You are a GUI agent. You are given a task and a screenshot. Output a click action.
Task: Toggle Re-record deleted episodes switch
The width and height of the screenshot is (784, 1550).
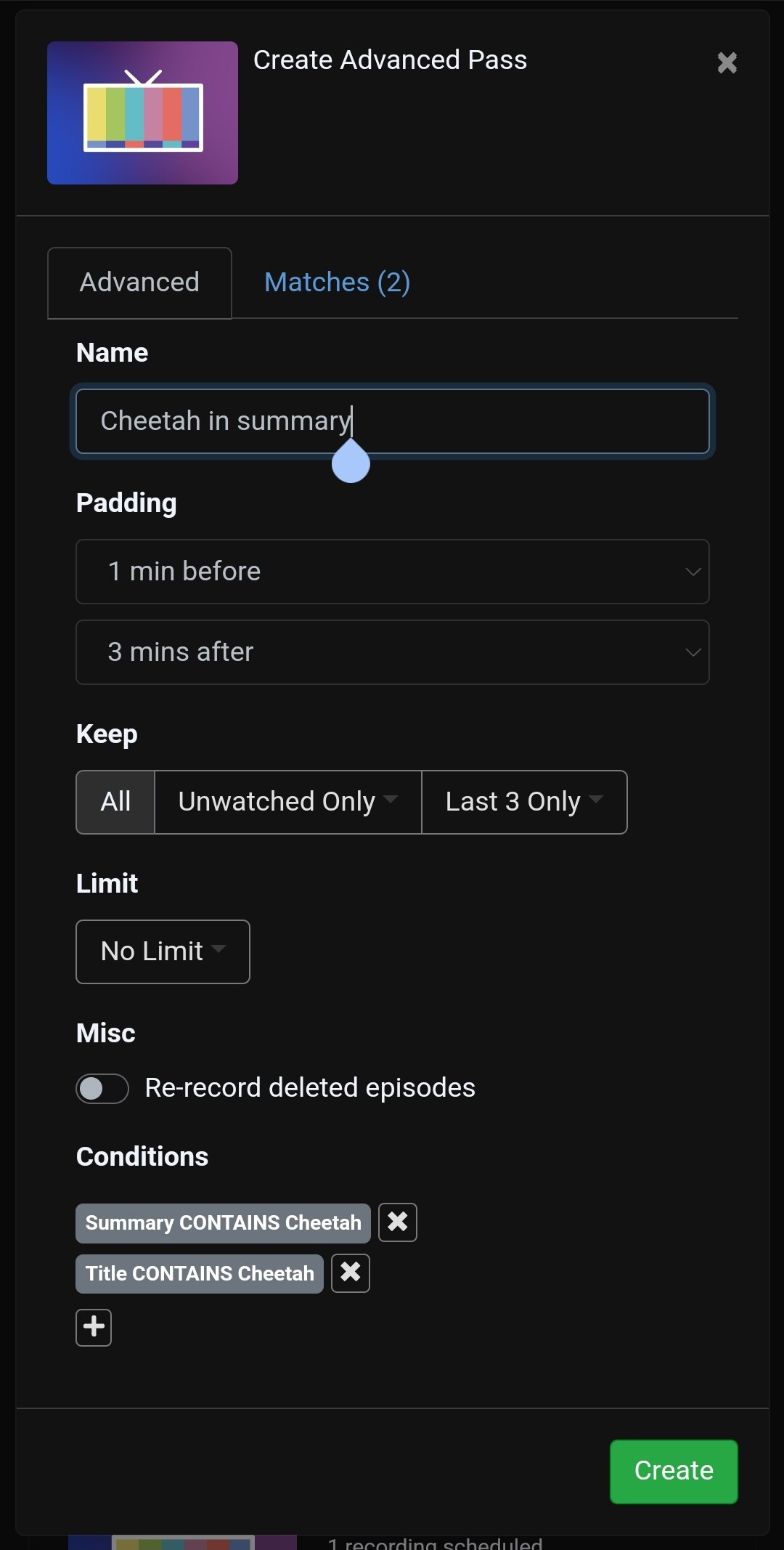click(x=102, y=1089)
